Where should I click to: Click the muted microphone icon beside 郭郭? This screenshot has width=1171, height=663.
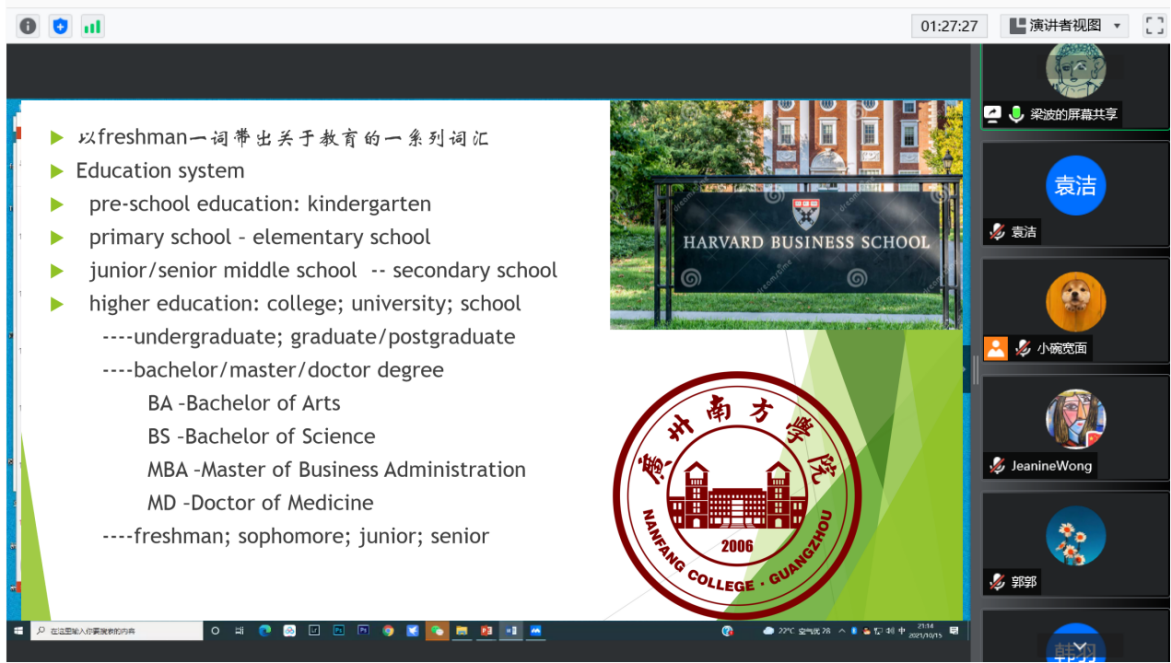[997, 581]
